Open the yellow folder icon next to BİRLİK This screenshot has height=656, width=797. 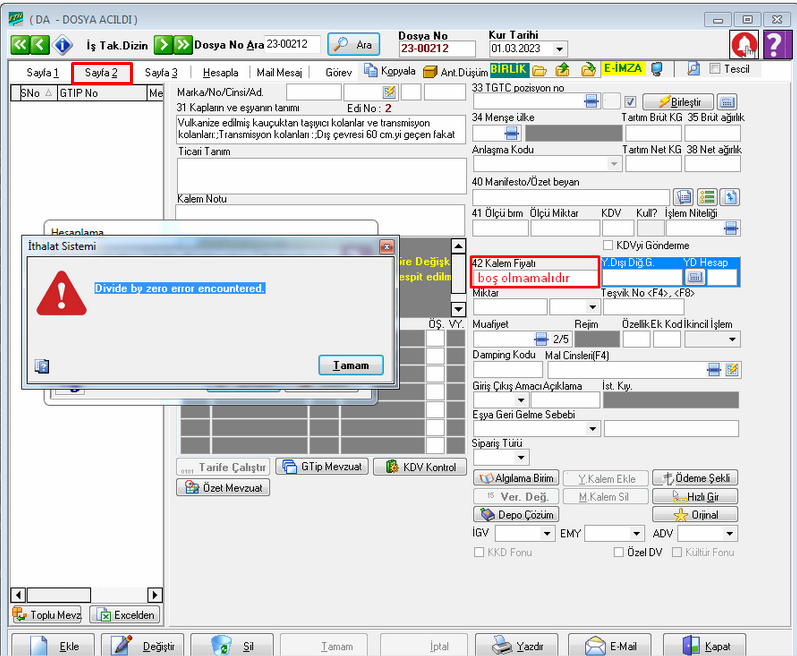pos(539,70)
